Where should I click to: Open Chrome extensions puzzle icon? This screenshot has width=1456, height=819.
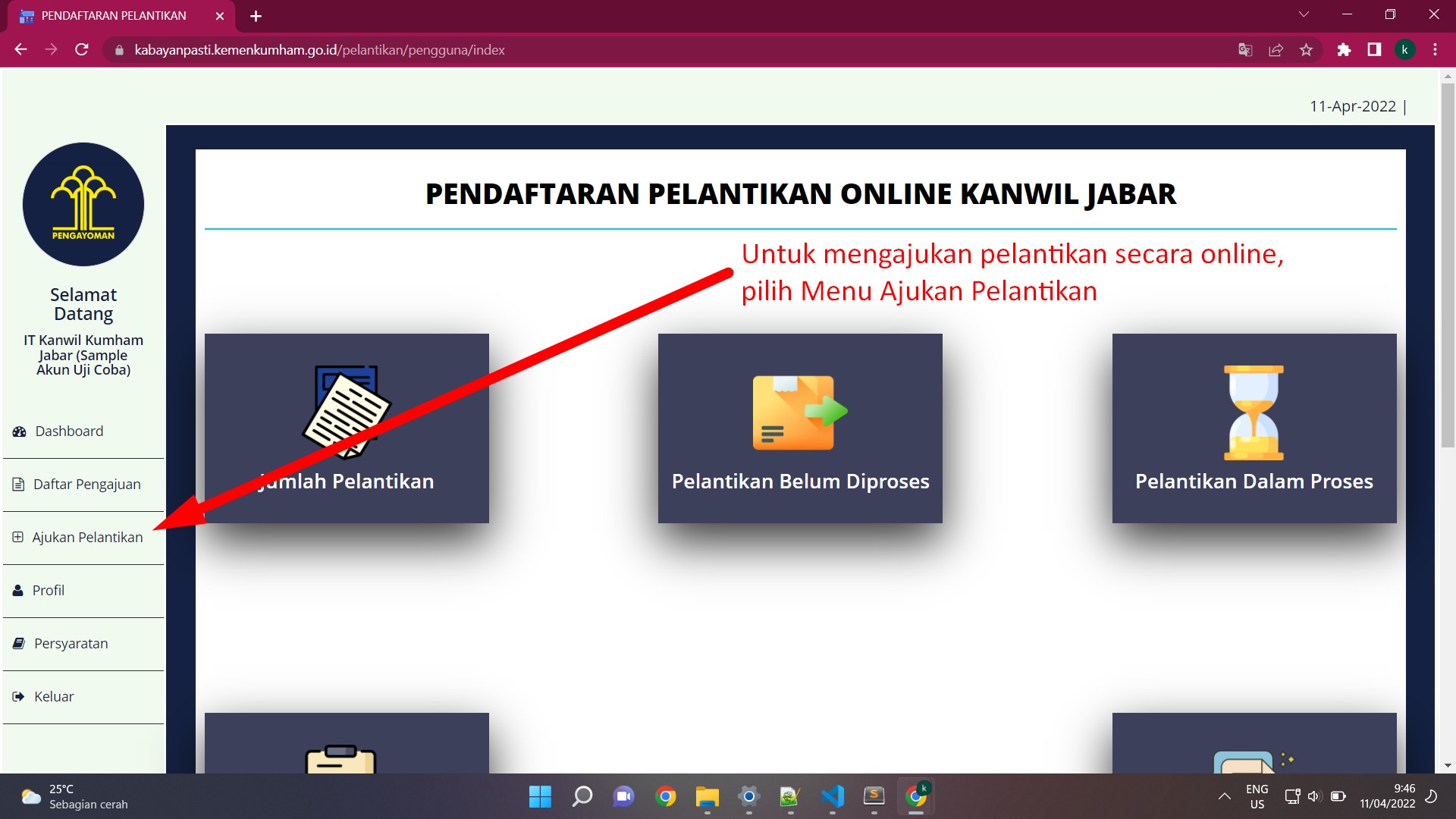(x=1344, y=50)
